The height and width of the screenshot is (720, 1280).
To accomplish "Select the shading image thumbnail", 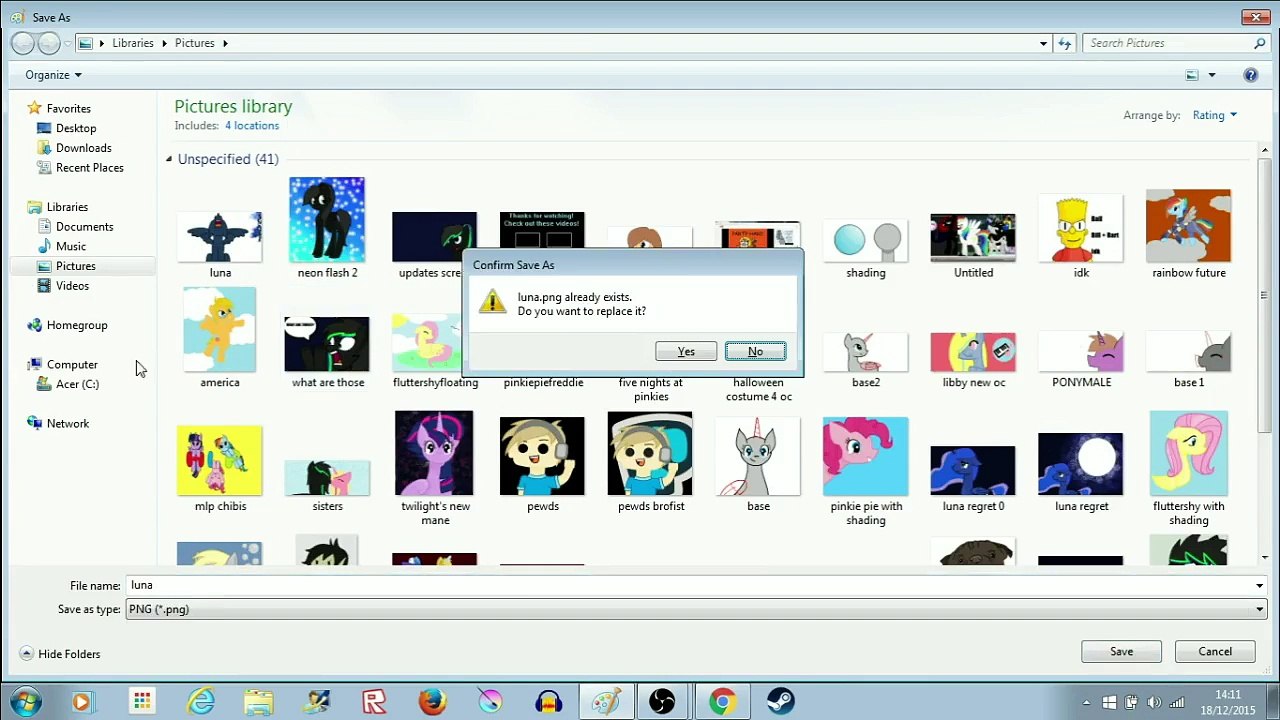I will 866,241.
